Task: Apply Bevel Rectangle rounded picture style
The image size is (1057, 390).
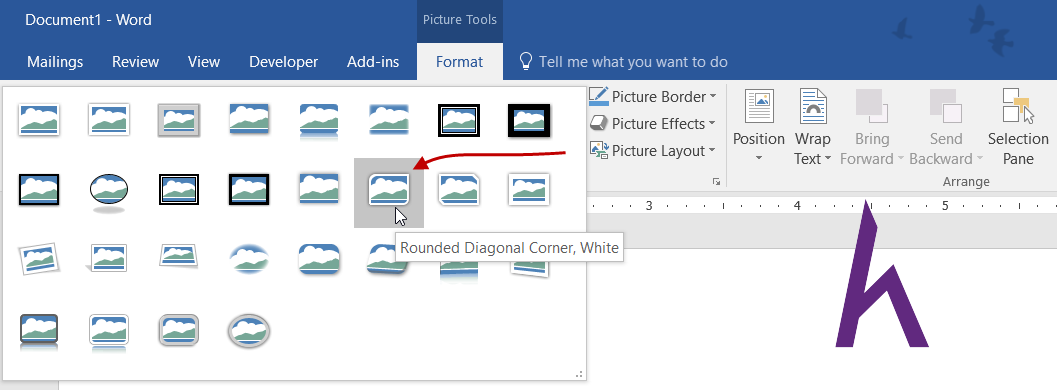Action: click(319, 259)
